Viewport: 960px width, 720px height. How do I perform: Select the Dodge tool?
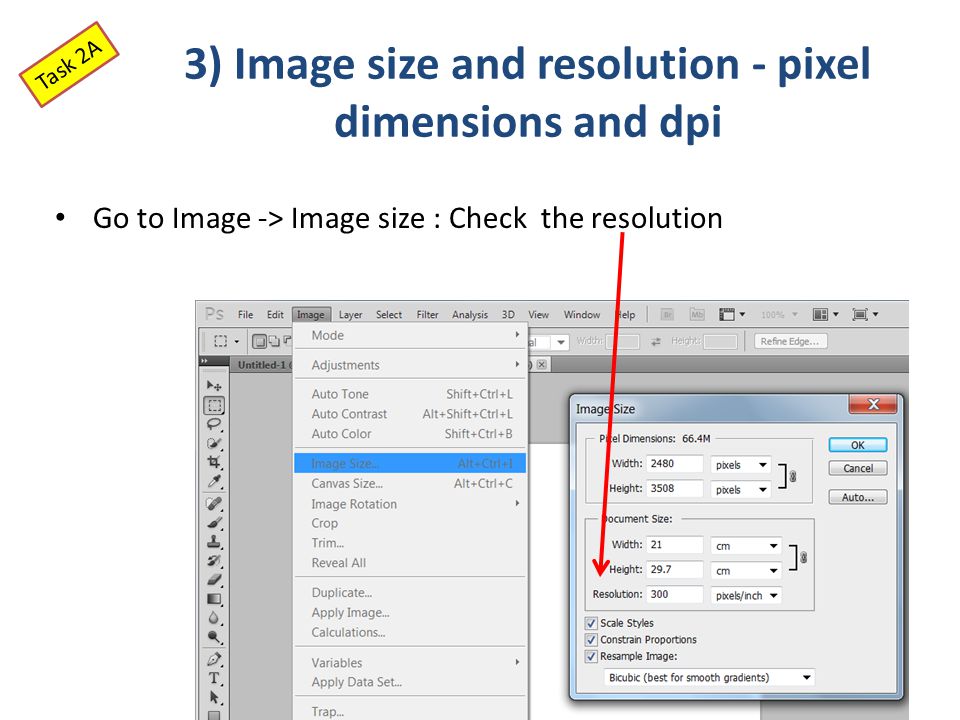[x=214, y=637]
